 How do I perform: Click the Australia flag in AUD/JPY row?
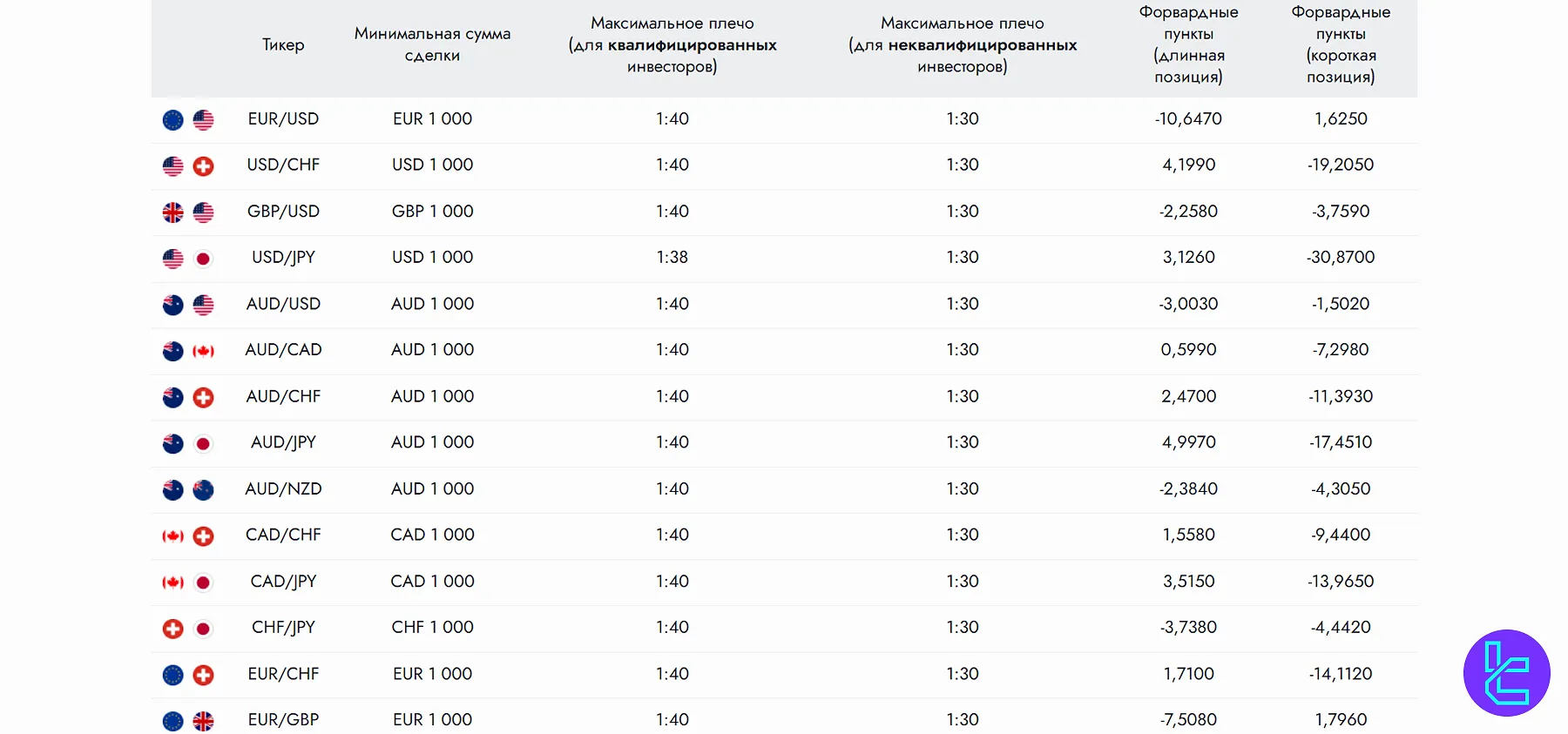pyautogui.click(x=173, y=444)
